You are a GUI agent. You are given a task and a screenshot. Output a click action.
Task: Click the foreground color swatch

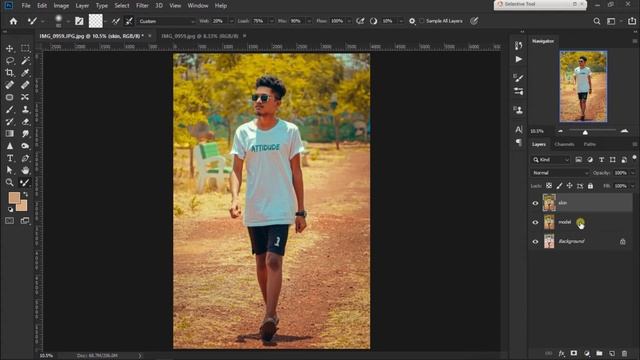(x=14, y=198)
